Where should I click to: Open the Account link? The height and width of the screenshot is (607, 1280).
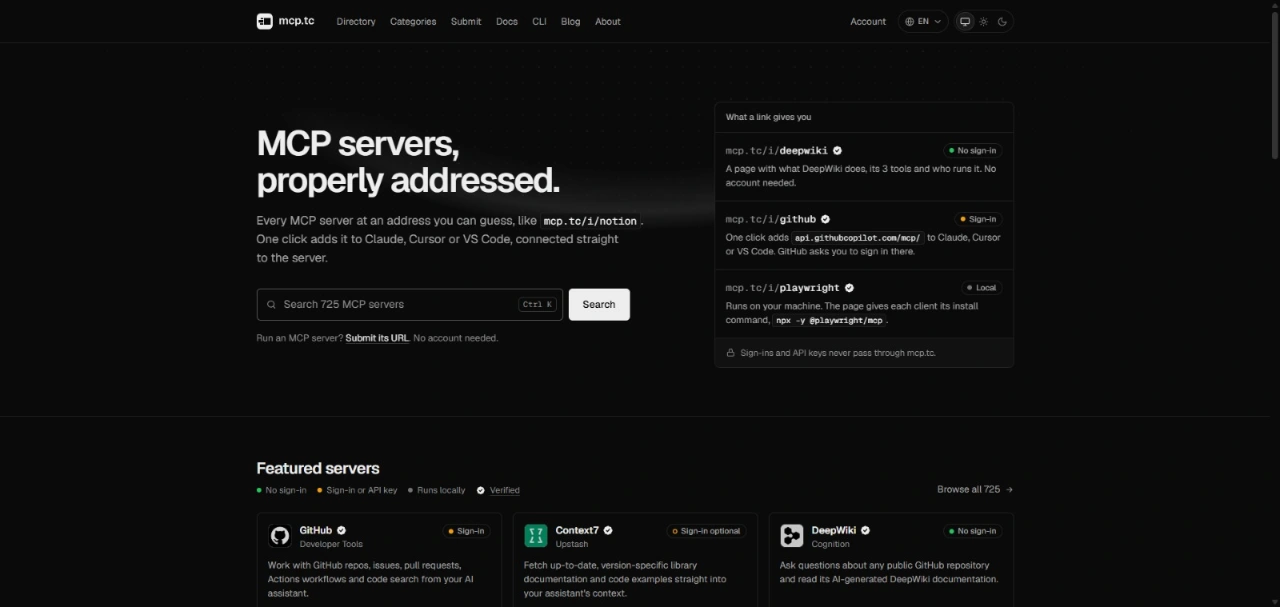[868, 21]
